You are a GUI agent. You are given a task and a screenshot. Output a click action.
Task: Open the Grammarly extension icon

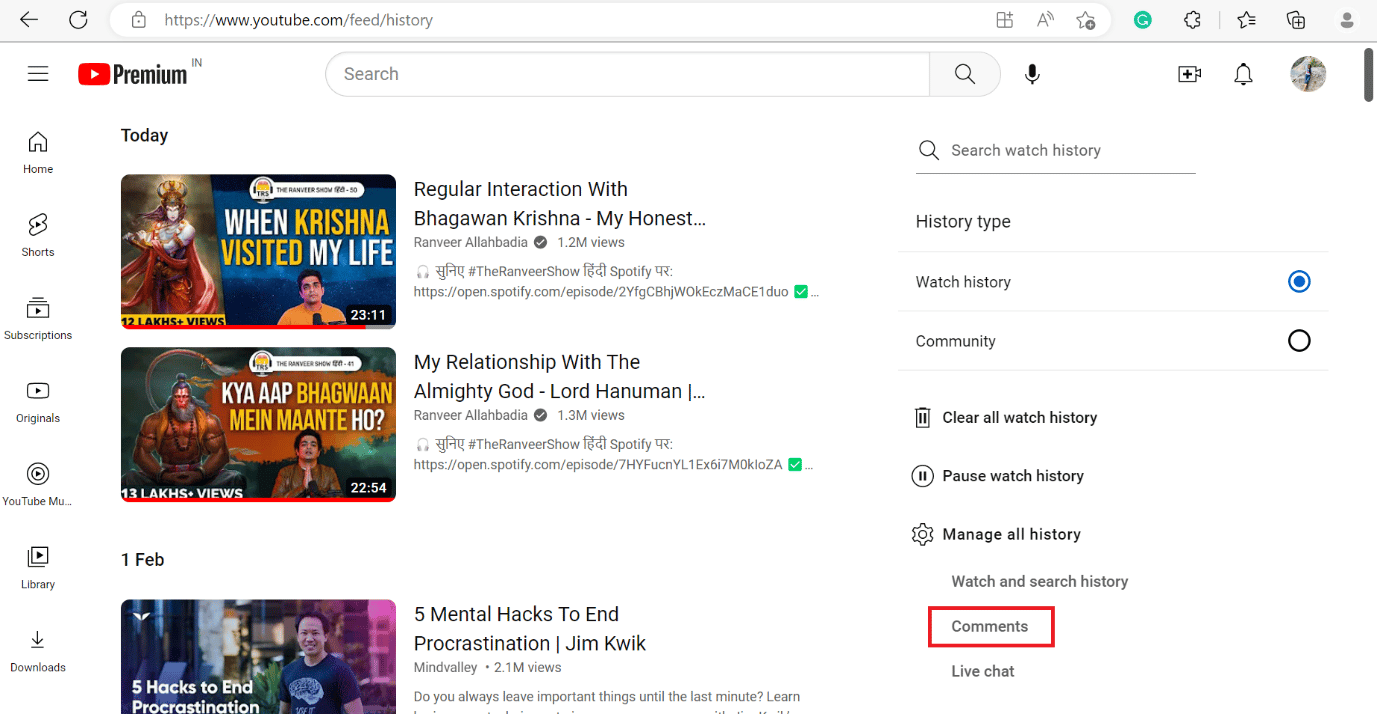[1142, 19]
